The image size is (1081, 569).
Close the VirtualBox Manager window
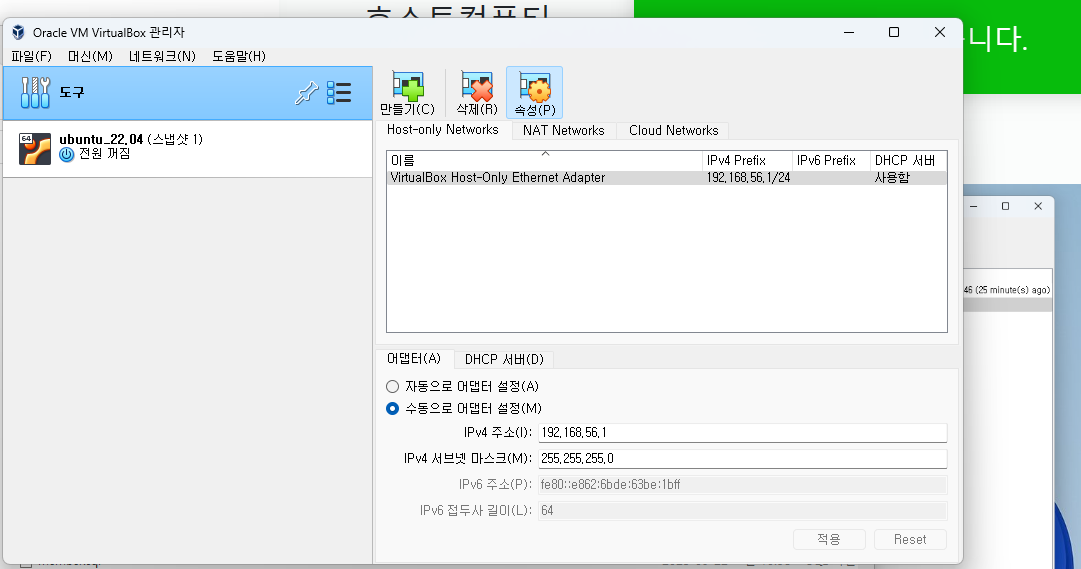tap(940, 32)
